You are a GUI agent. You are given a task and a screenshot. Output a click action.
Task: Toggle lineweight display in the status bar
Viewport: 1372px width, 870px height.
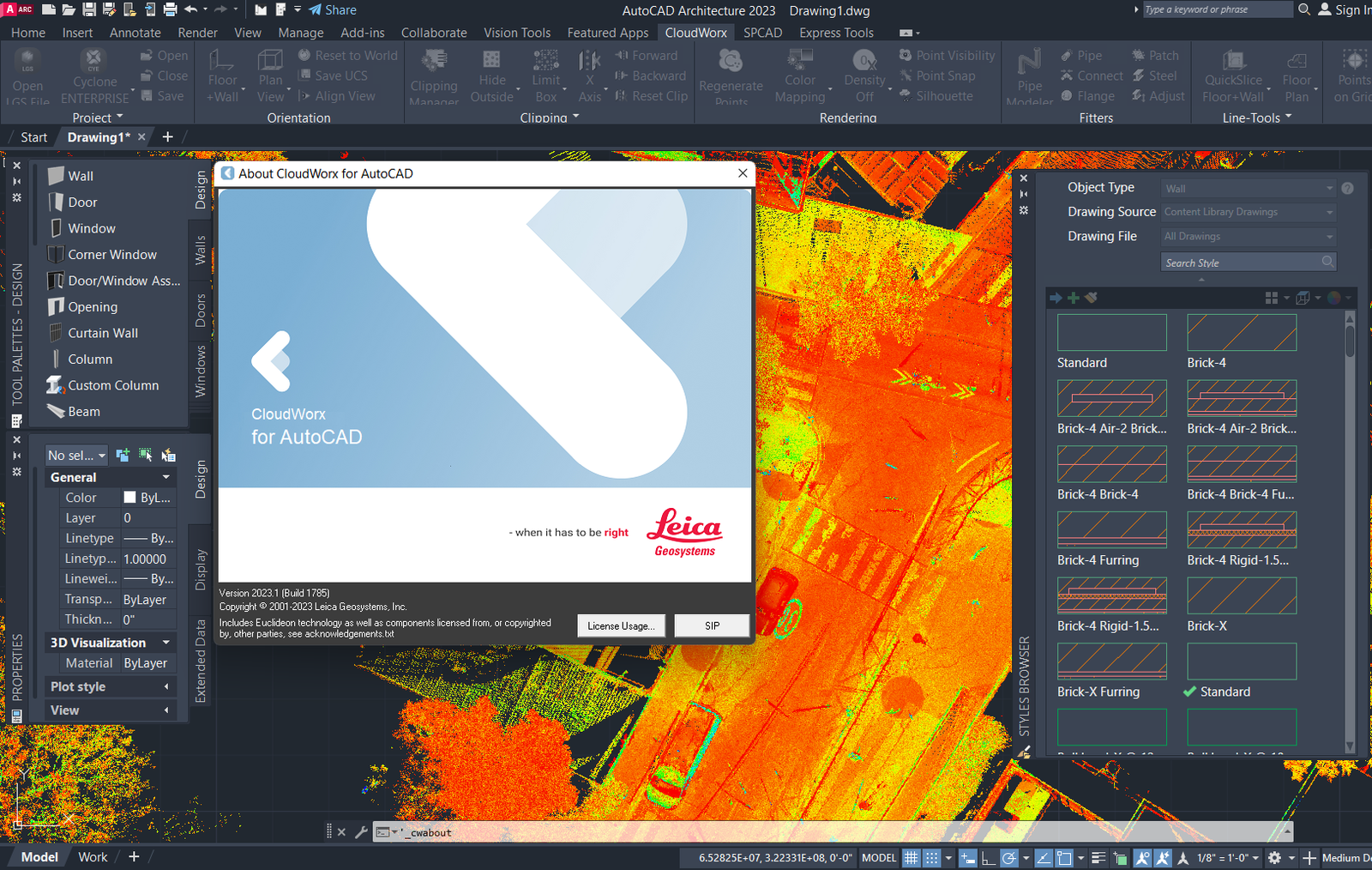pyautogui.click(x=1098, y=858)
